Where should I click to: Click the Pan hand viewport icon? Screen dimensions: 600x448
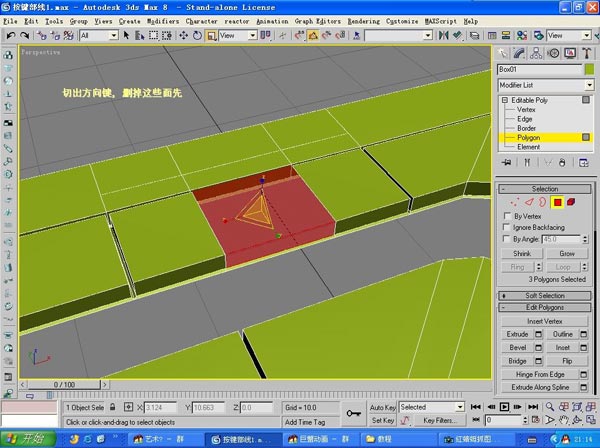pos(563,420)
